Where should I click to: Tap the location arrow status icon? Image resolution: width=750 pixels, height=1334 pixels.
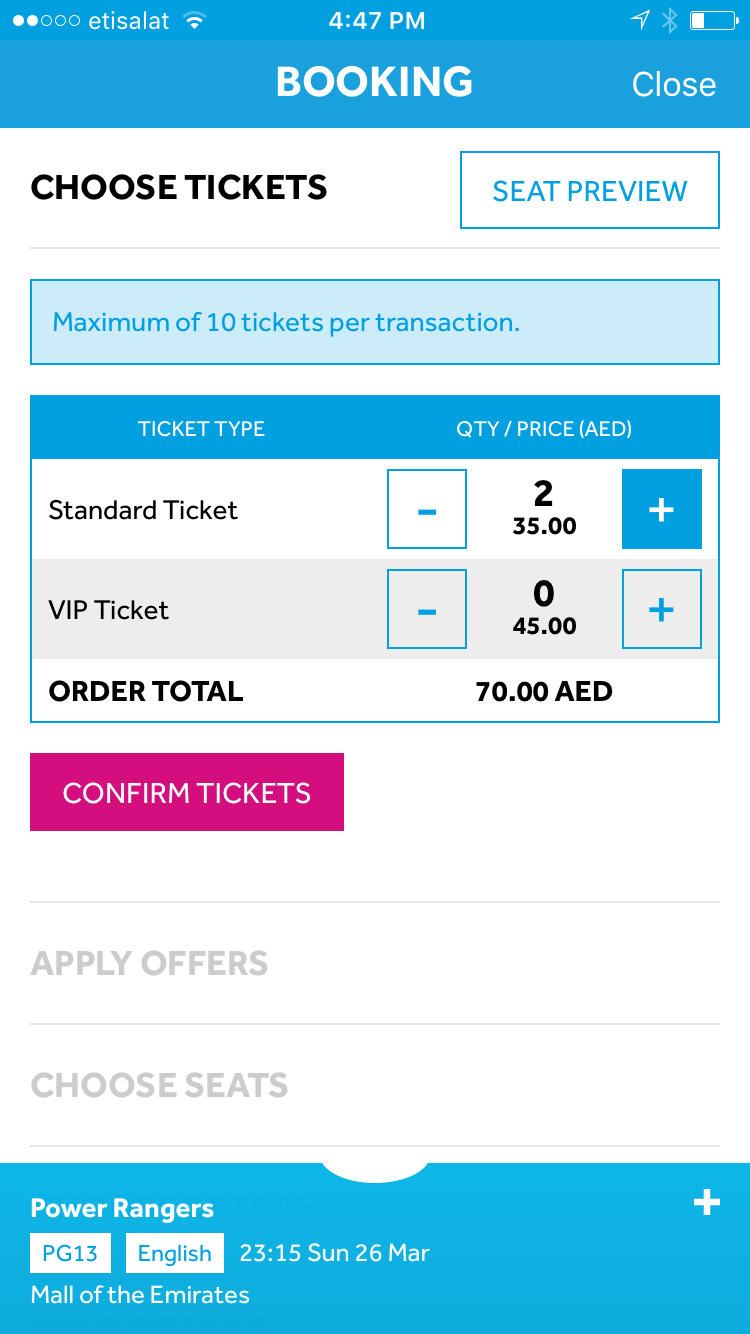[640, 20]
